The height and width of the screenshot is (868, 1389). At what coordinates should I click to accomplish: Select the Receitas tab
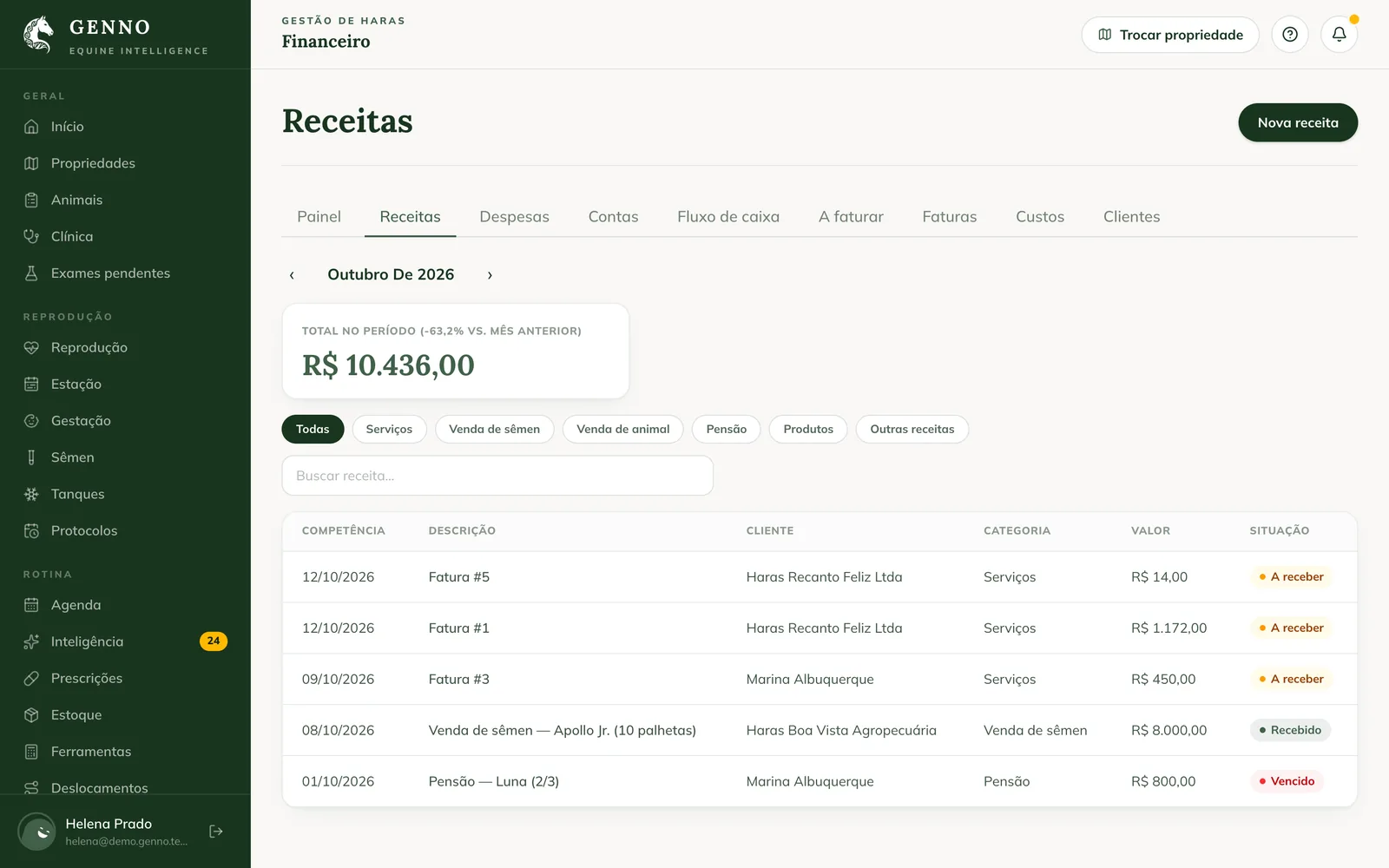[x=410, y=217]
